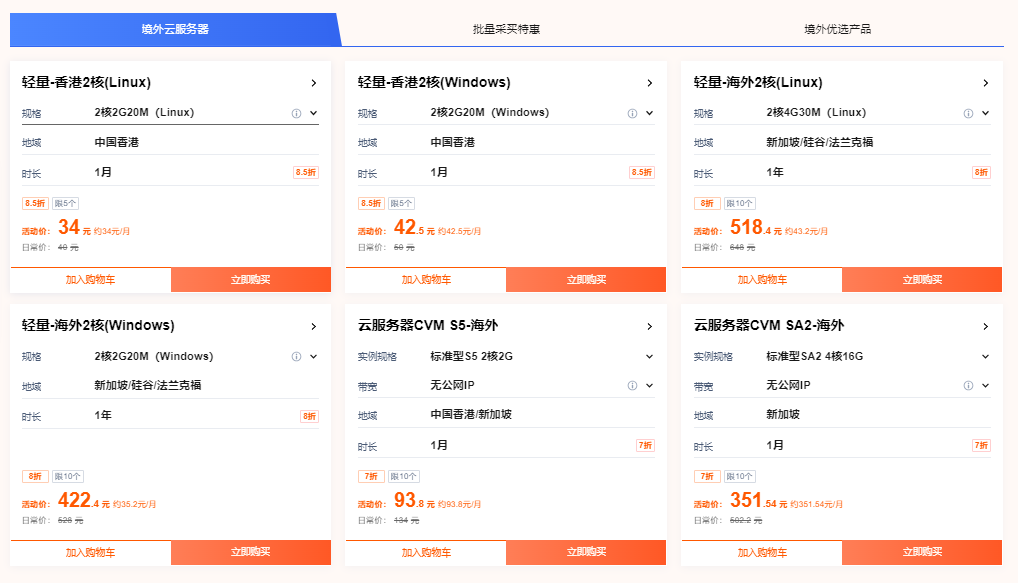
Task: Add 云服务器CVM S5-海外 to cart via 加入购物车
Action: 427,552
